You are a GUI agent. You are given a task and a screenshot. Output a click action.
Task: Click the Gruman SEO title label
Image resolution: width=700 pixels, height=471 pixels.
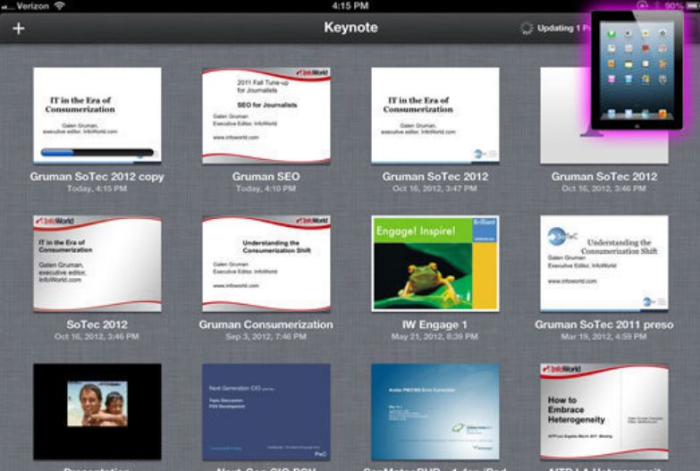pos(266,177)
